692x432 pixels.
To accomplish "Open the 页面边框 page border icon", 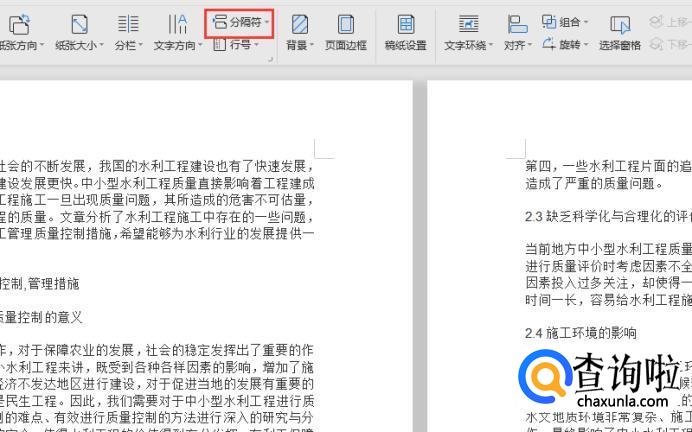I will click(x=346, y=24).
